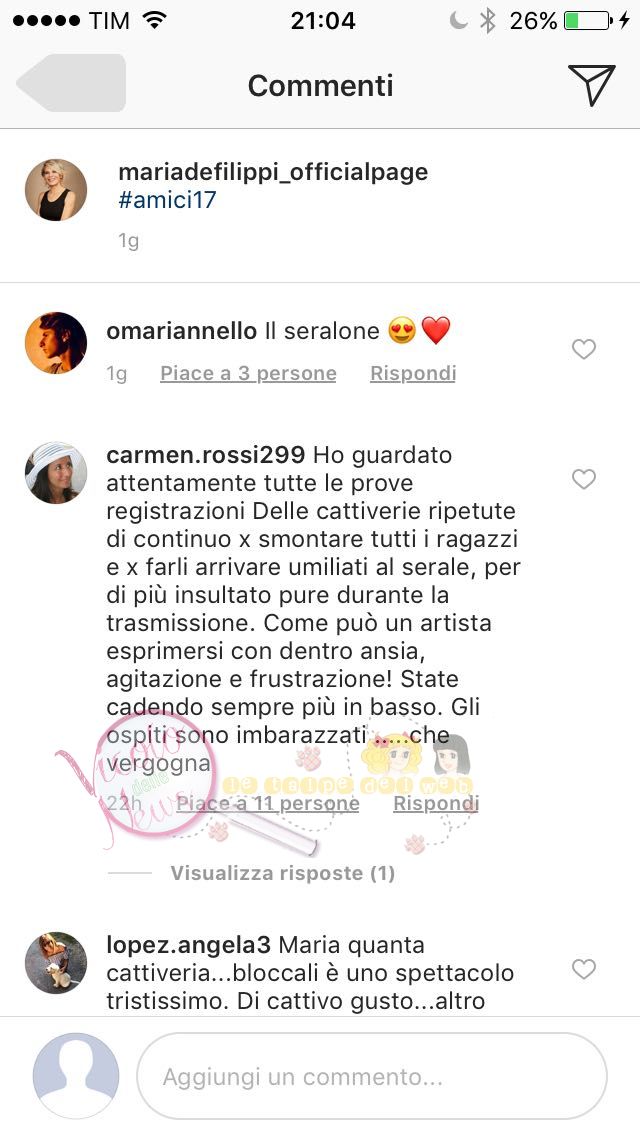The width and height of the screenshot is (640, 1136).
Task: Like omariannello's comment with the heart
Action: click(x=583, y=349)
